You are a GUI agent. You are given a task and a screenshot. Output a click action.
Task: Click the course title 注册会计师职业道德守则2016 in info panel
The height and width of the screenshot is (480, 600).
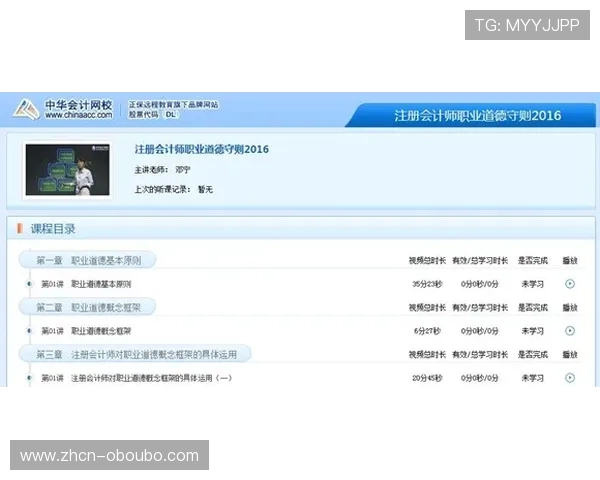click(x=202, y=149)
